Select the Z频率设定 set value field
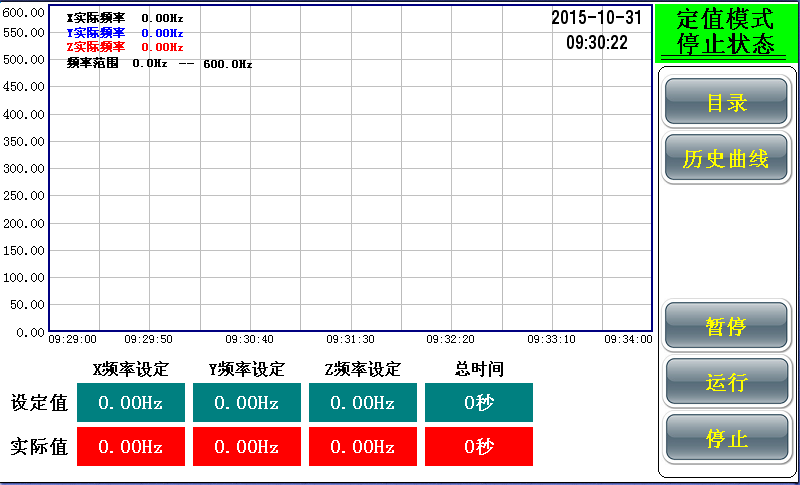The width and height of the screenshot is (800, 485). point(363,403)
